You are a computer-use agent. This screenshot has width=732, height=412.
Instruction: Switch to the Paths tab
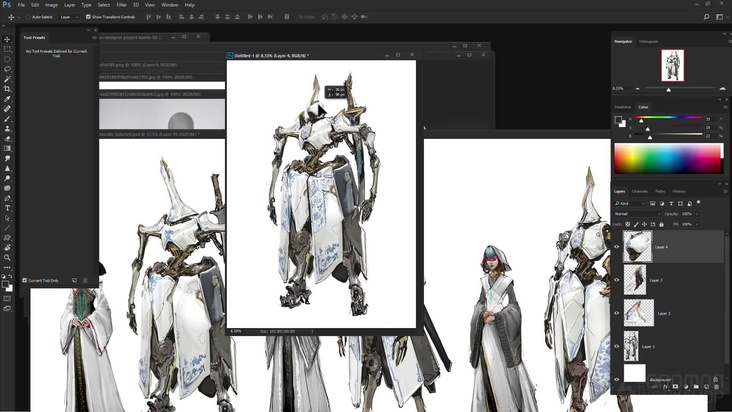pyautogui.click(x=660, y=191)
